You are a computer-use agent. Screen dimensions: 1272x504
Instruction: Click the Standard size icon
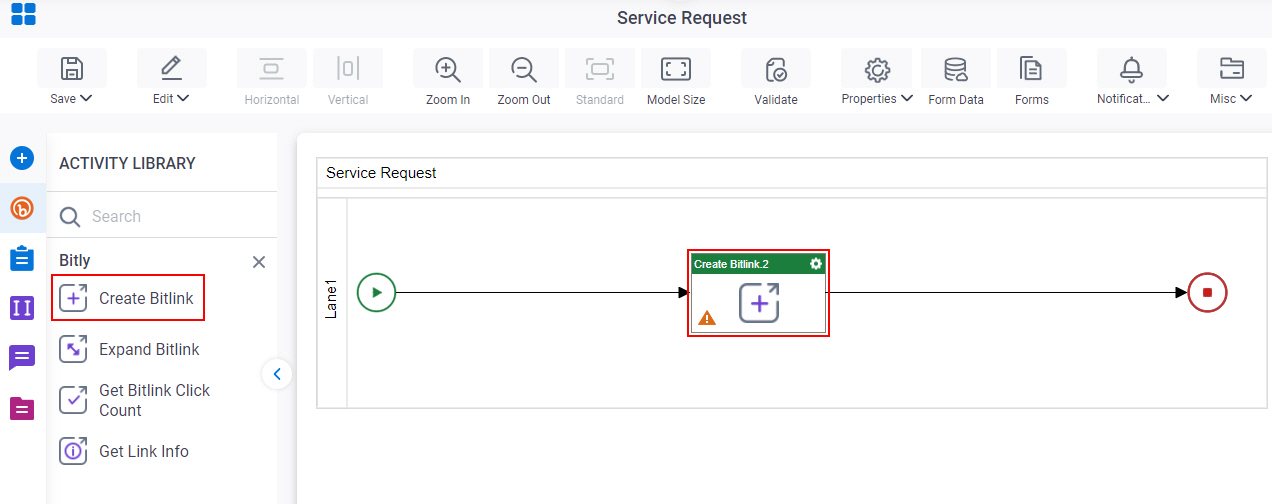tap(600, 68)
